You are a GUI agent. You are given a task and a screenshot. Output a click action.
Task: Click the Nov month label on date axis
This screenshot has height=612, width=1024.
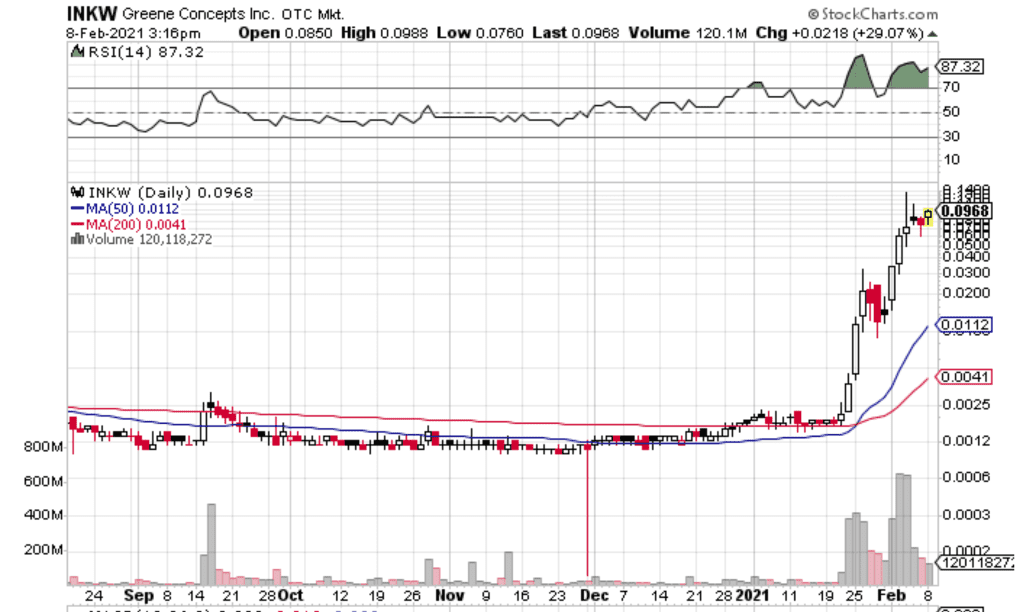point(449,596)
